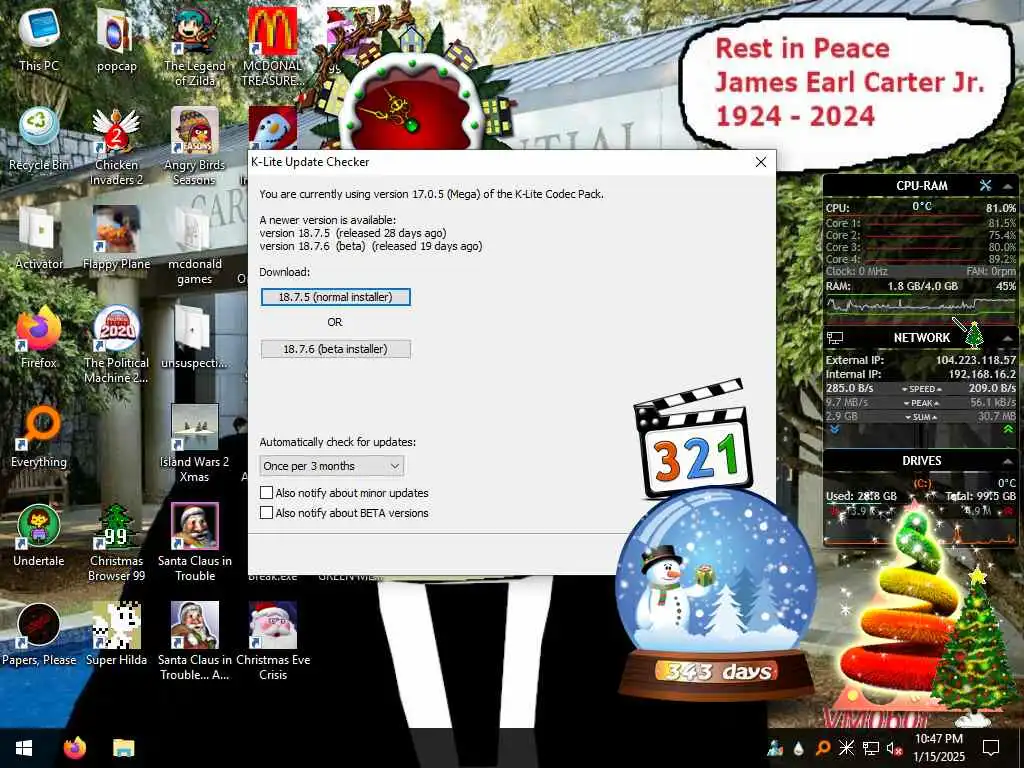Launch the Everything search shortcut

tap(39, 436)
